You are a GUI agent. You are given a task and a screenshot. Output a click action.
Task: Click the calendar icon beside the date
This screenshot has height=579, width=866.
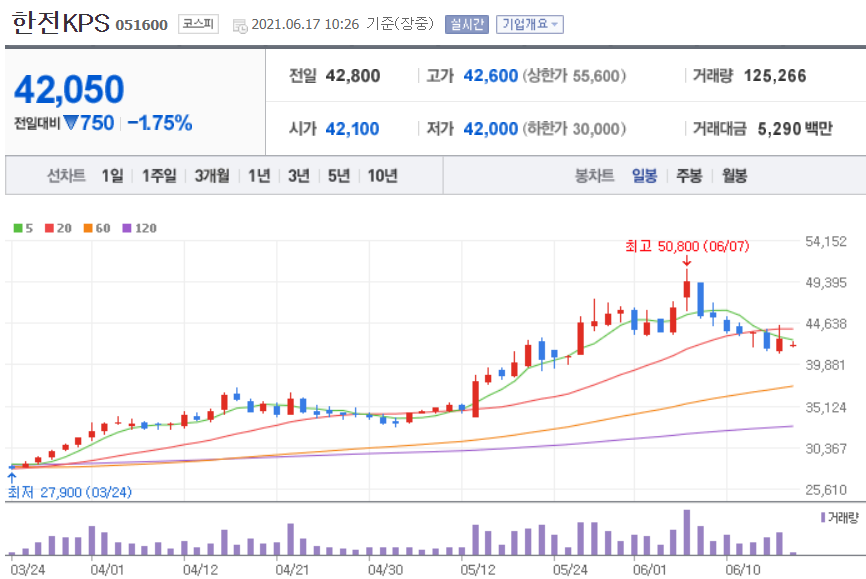(240, 25)
